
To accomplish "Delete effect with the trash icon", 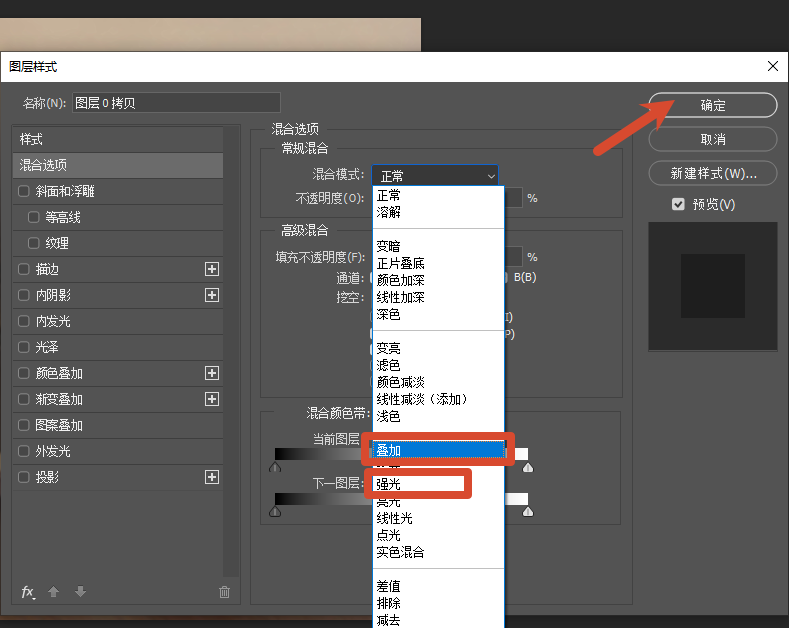I will point(224,592).
